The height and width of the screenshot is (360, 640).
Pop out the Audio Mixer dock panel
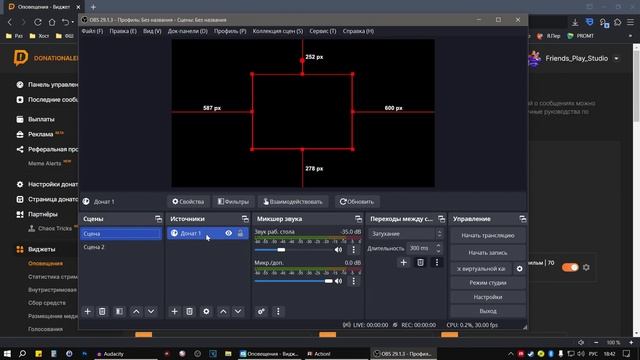[358, 219]
